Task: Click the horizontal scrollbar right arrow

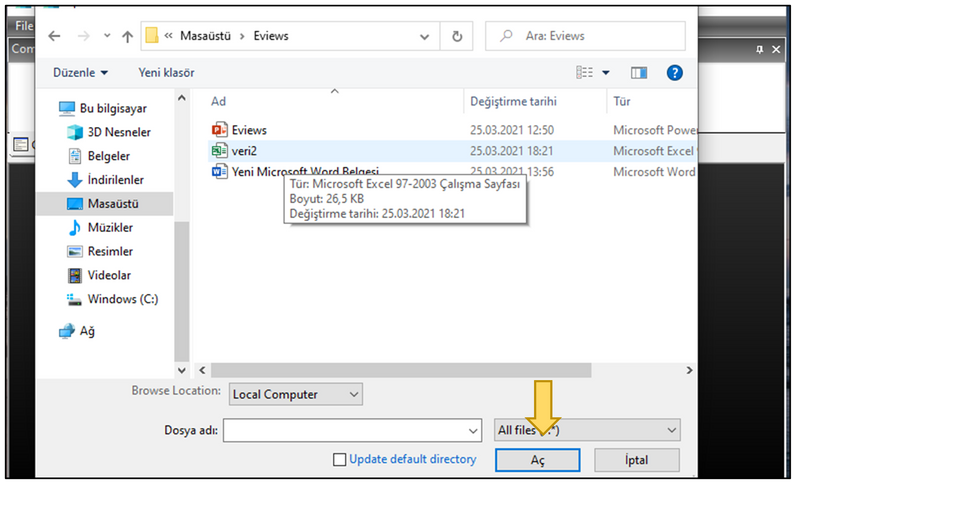Action: pos(689,371)
